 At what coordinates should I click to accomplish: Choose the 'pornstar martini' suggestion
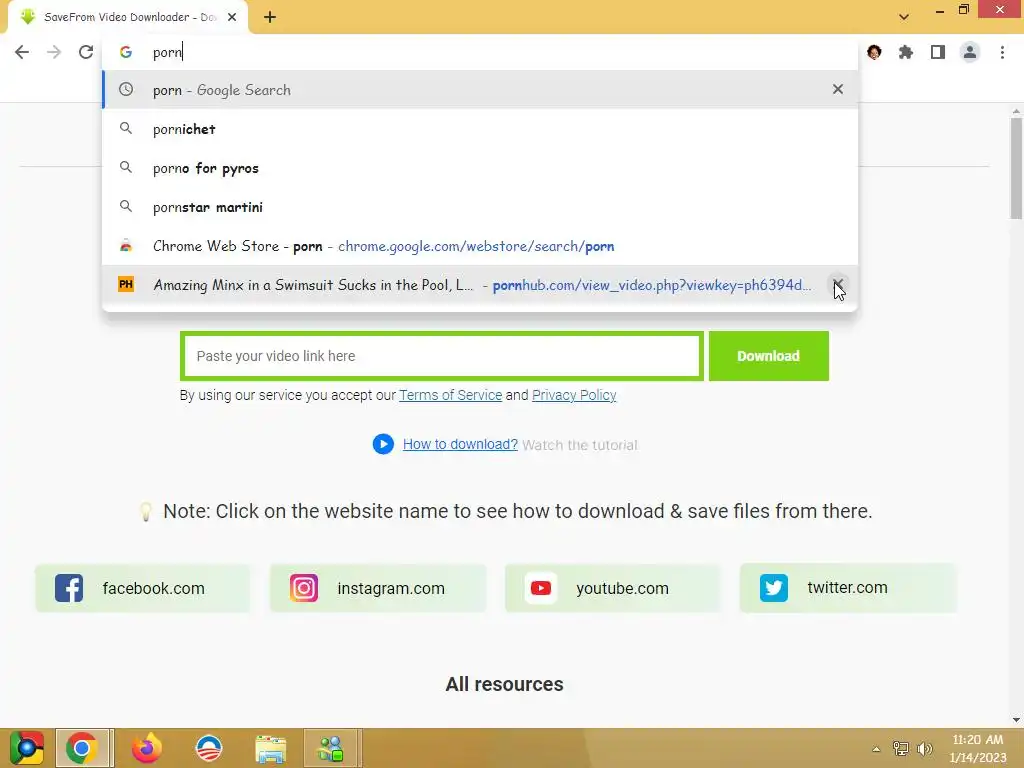pyautogui.click(x=480, y=207)
